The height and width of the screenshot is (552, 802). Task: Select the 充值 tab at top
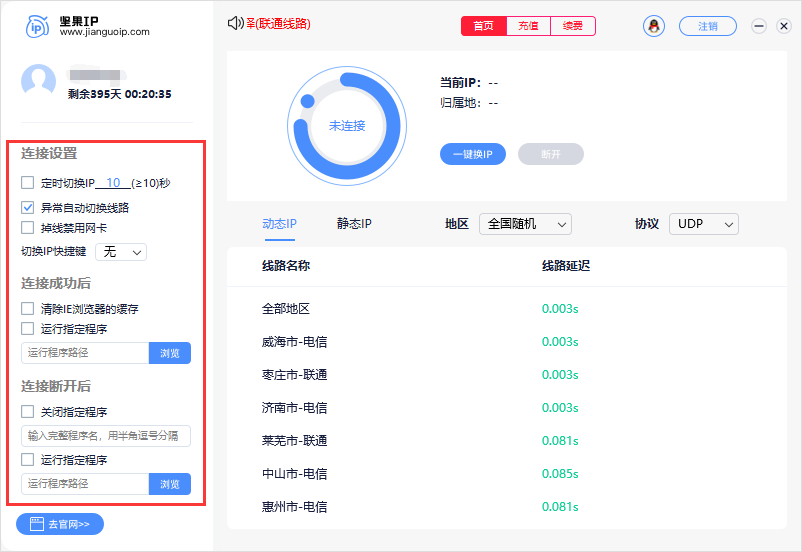[x=528, y=27]
